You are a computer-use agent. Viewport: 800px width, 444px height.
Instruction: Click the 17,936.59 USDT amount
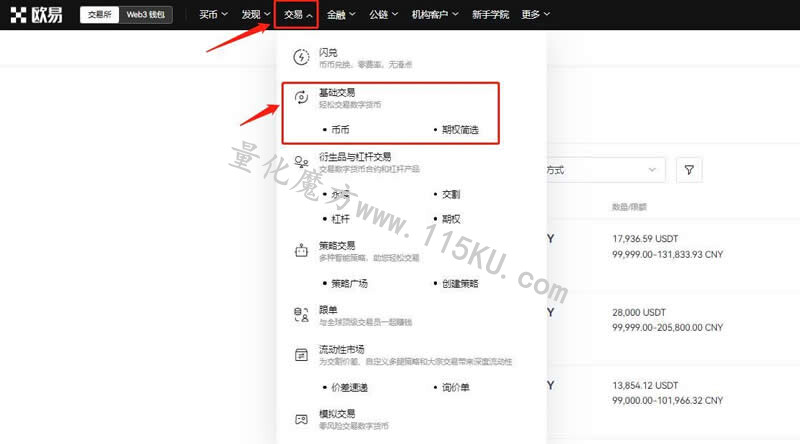tap(645, 238)
